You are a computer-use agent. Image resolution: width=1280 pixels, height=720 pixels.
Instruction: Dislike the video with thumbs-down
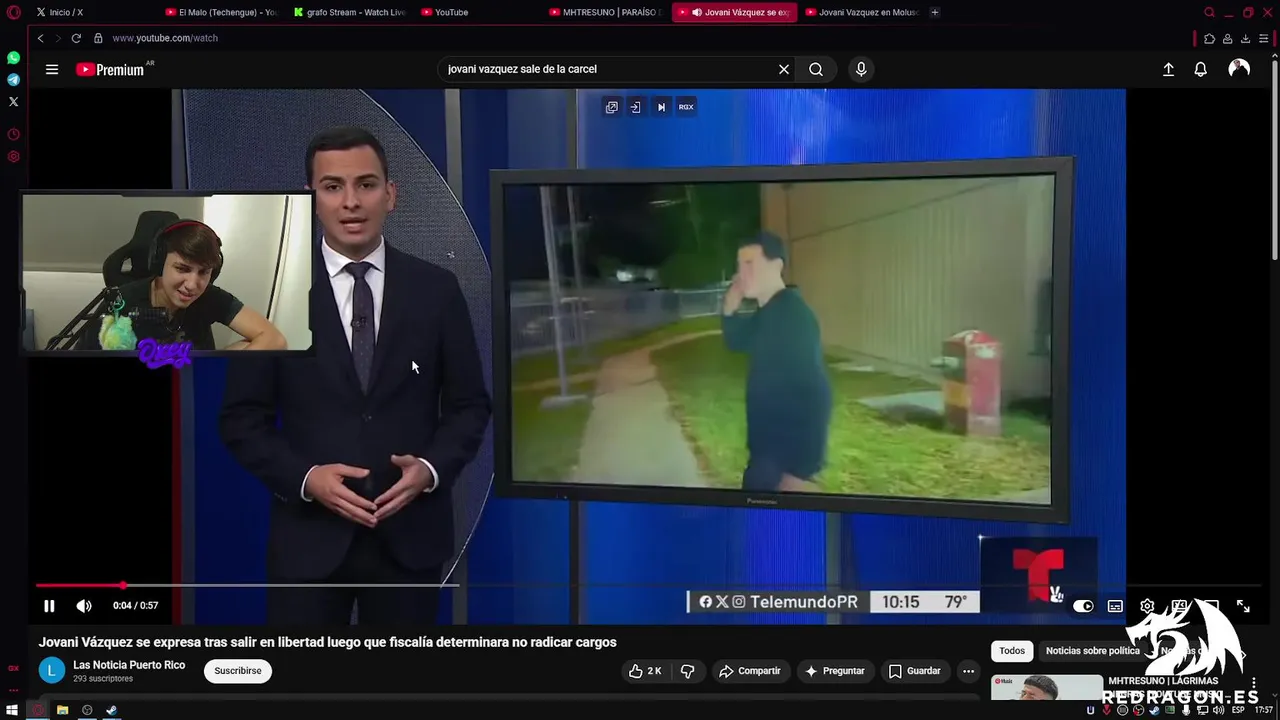(687, 671)
